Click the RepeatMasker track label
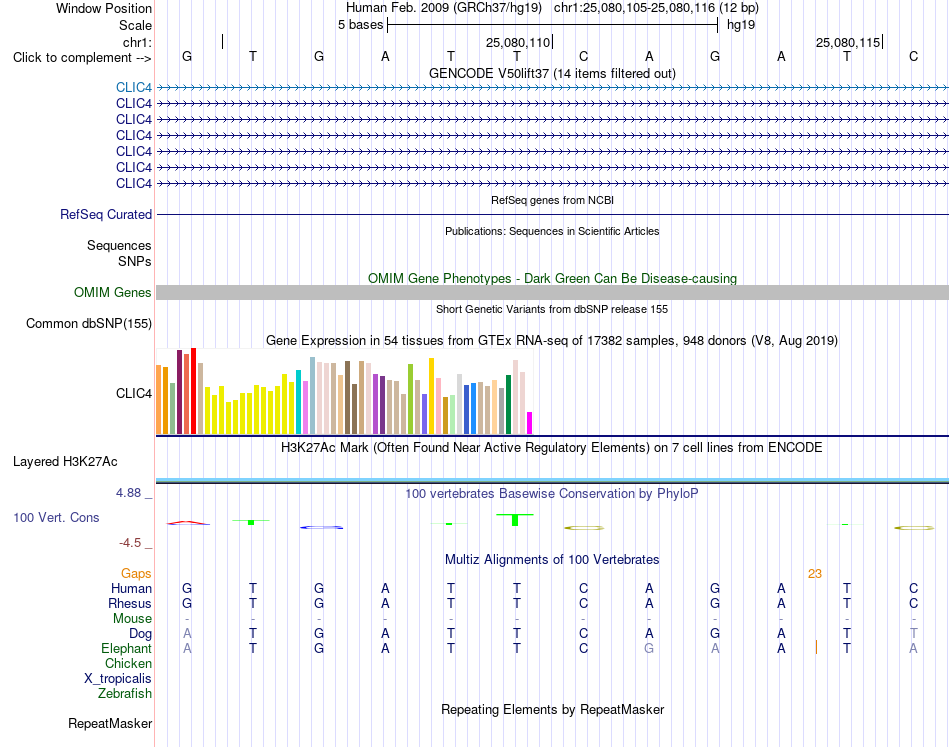The height and width of the screenshot is (747, 950). pos(110,723)
